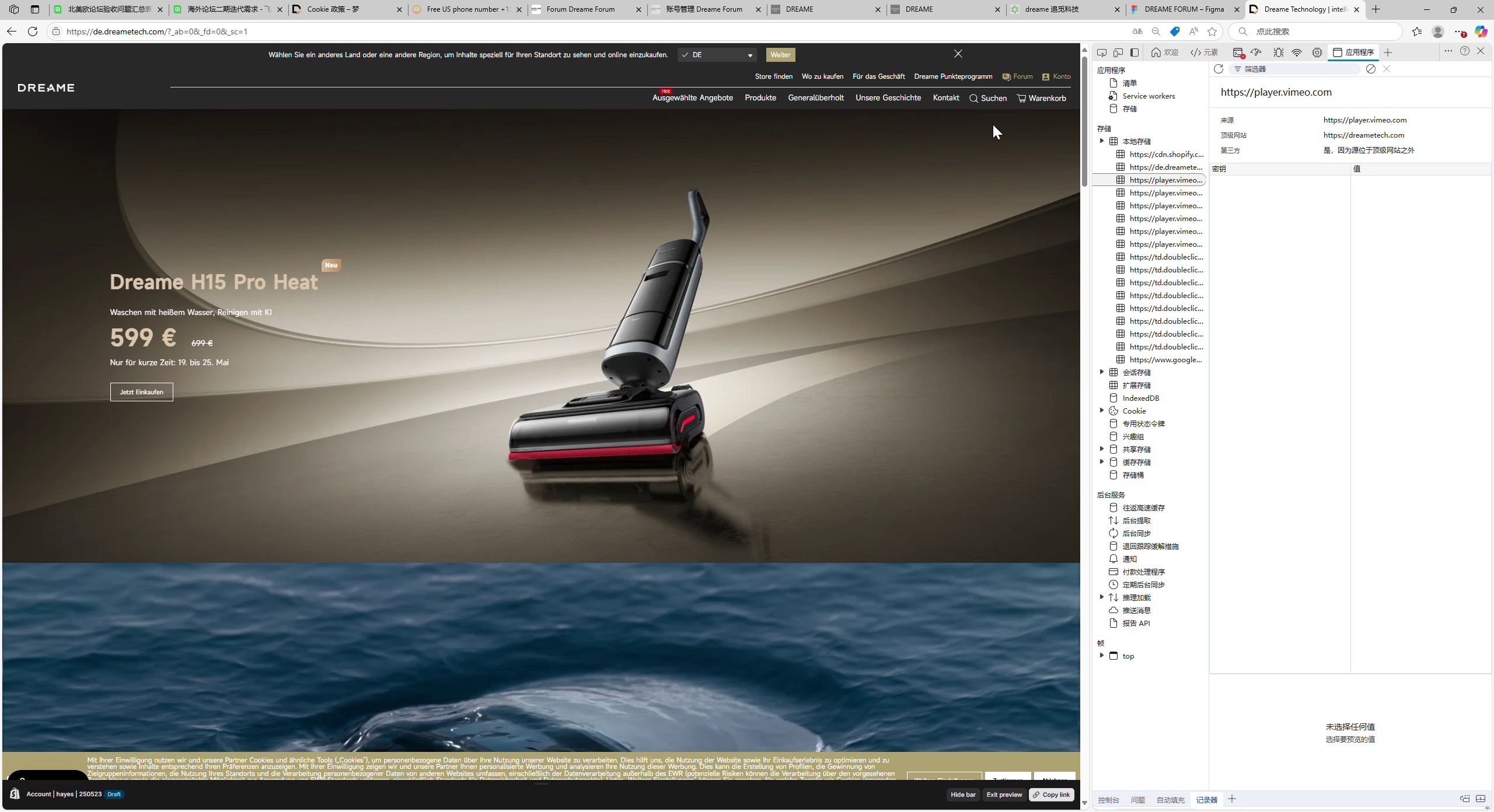
Task: Select the de.dreametech local storage entry
Action: coord(1165,167)
